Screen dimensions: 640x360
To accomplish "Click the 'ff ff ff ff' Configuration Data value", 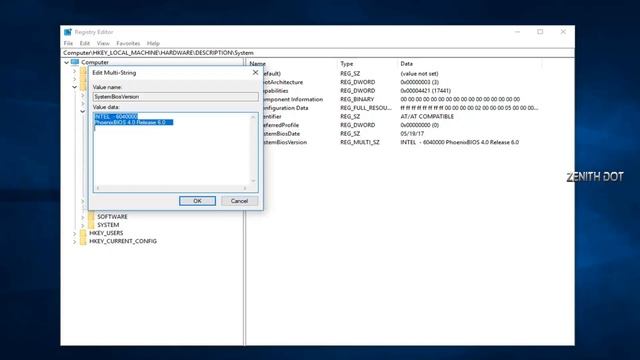I will tap(469, 108).
